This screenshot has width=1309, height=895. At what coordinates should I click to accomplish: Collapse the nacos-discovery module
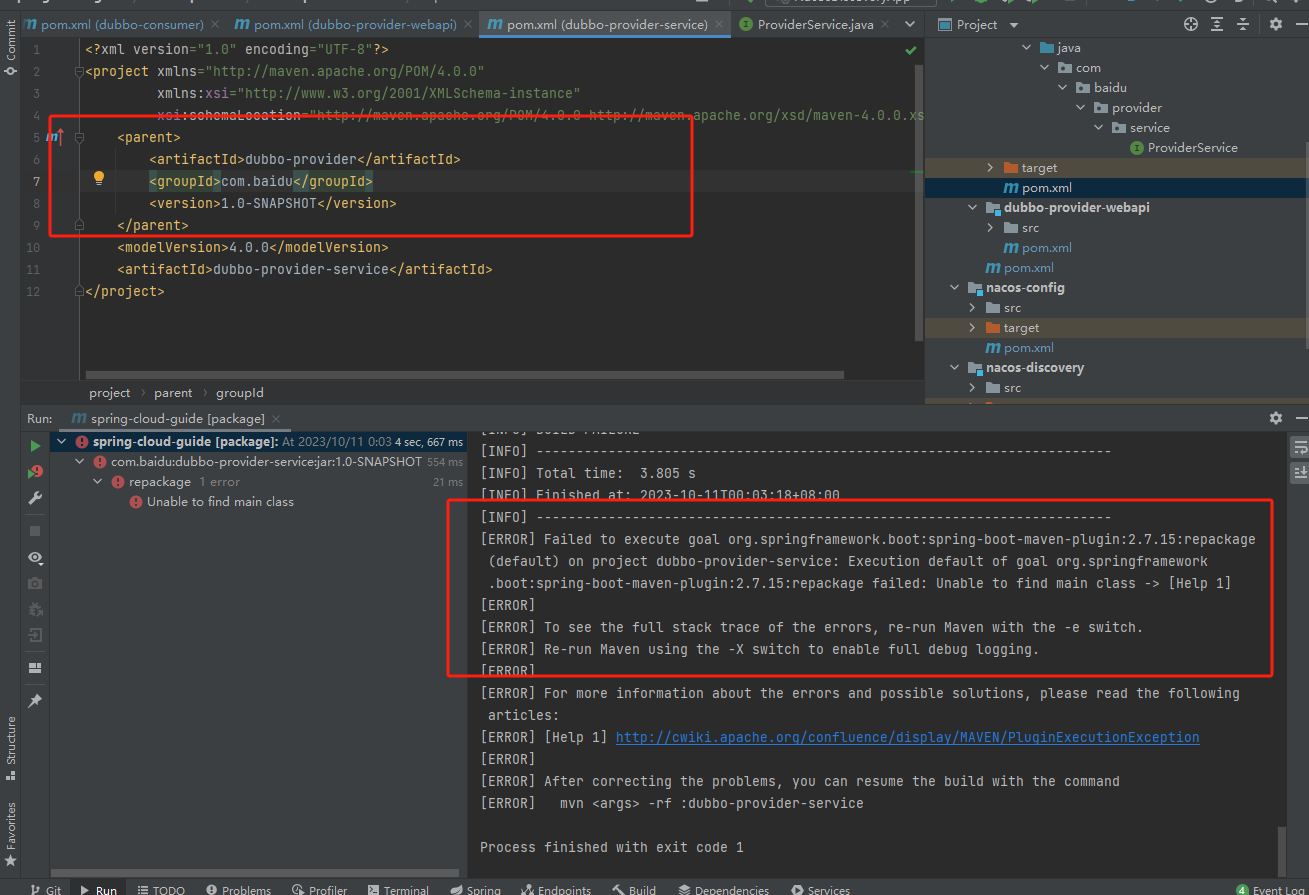coord(953,367)
